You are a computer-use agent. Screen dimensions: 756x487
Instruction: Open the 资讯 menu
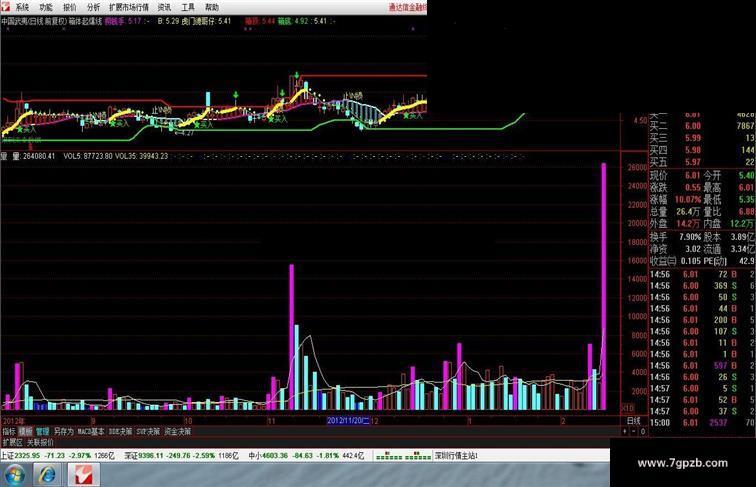click(164, 7)
